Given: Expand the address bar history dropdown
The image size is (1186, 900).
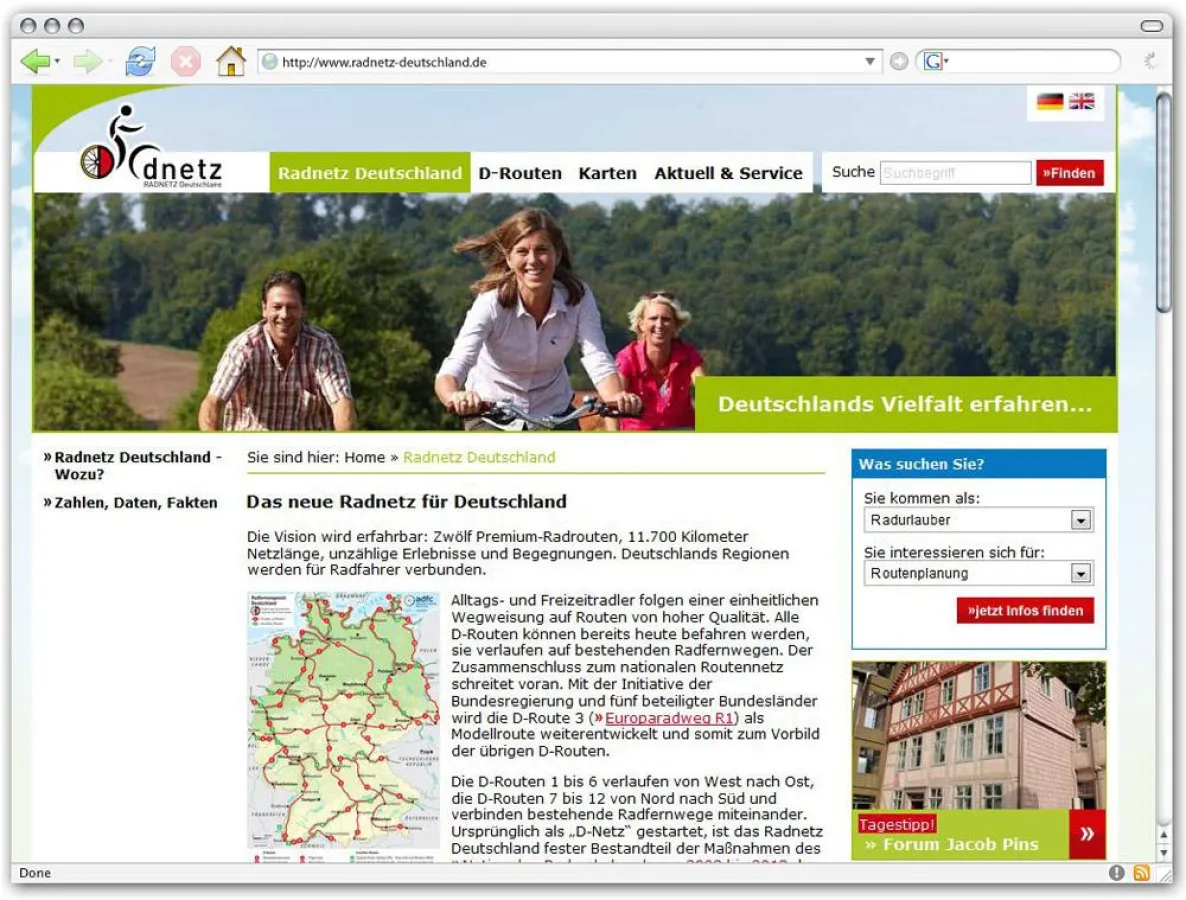Looking at the screenshot, I should (872, 61).
